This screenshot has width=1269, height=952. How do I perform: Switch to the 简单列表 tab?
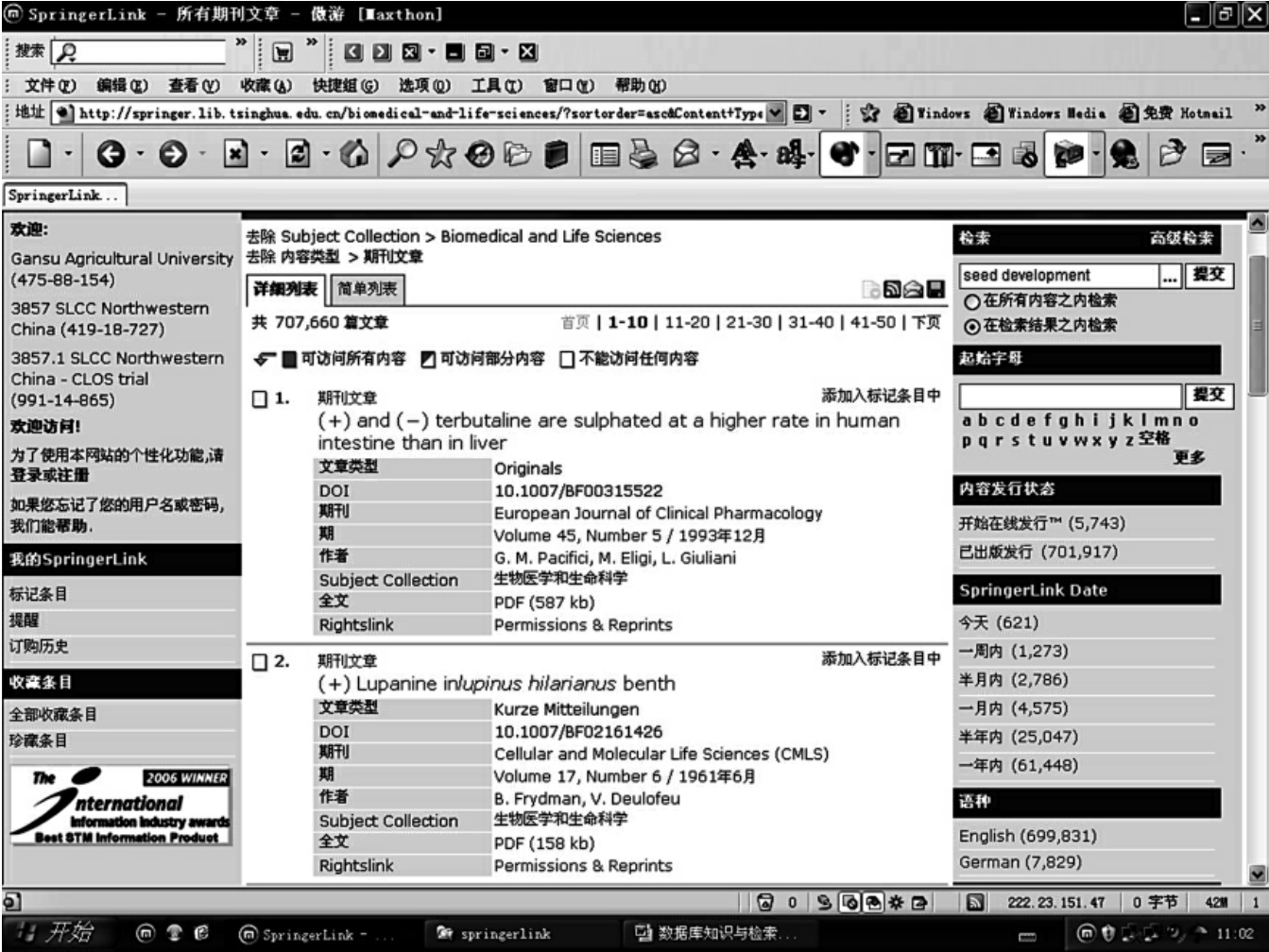click(368, 289)
